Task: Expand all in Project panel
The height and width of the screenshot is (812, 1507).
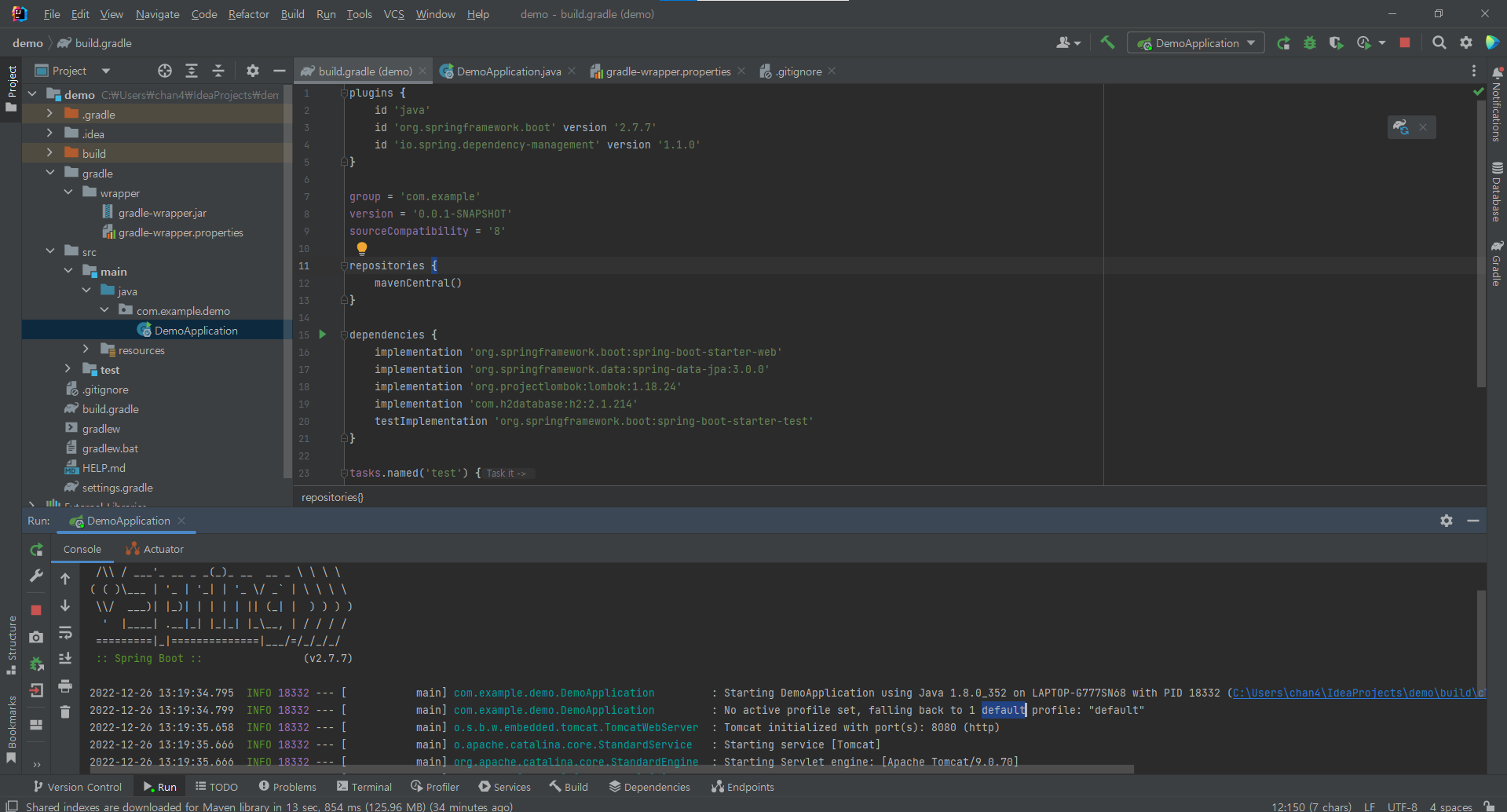Action: pos(192,71)
